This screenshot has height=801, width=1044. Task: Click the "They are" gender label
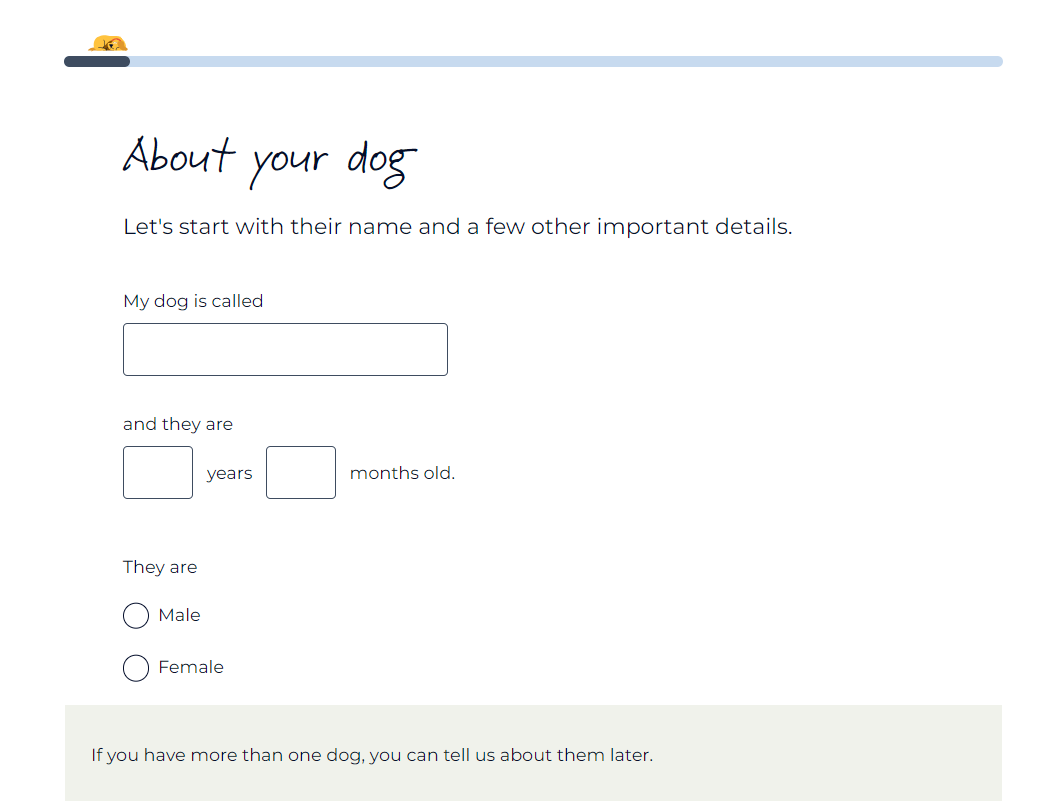tap(160, 567)
